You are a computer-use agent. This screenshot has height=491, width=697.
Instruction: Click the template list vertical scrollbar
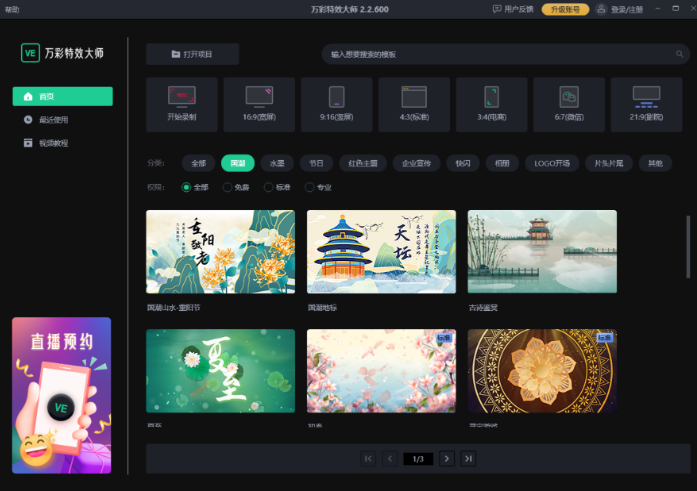click(688, 247)
